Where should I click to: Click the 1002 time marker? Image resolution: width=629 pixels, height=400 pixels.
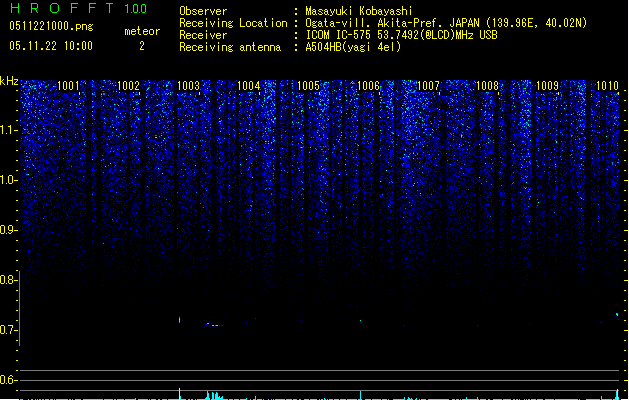[x=128, y=85]
